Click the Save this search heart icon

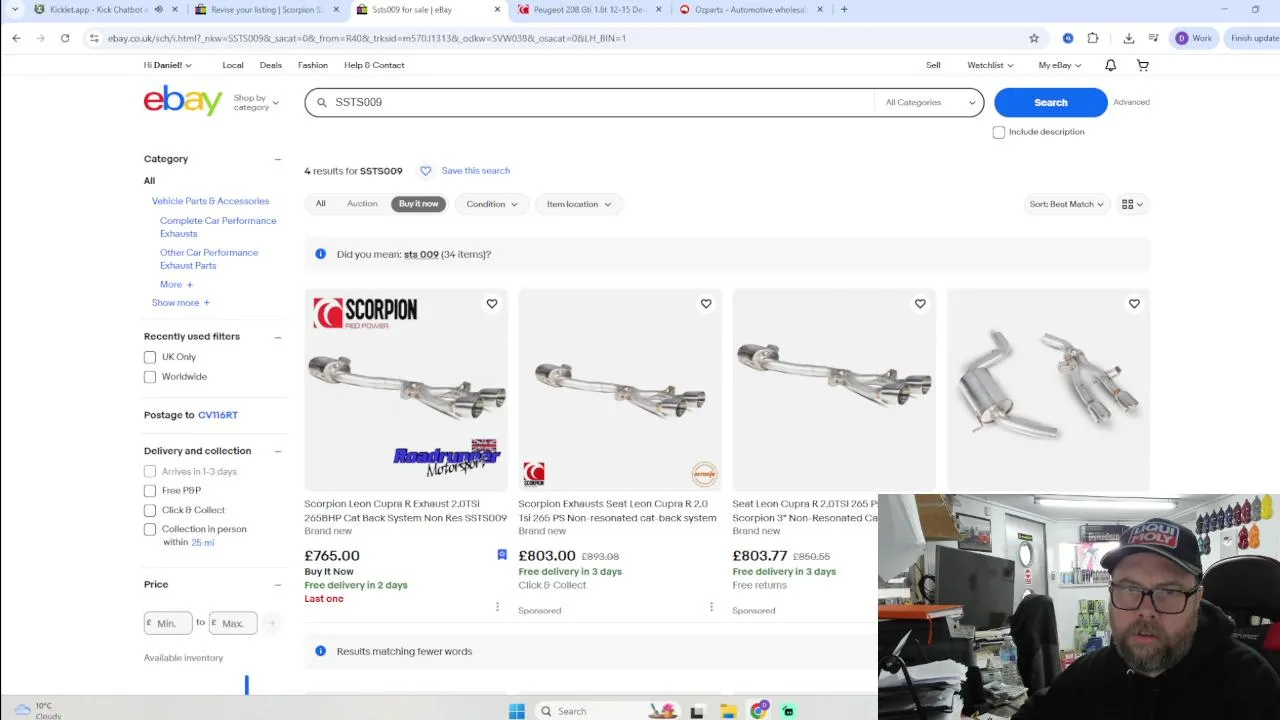point(425,171)
